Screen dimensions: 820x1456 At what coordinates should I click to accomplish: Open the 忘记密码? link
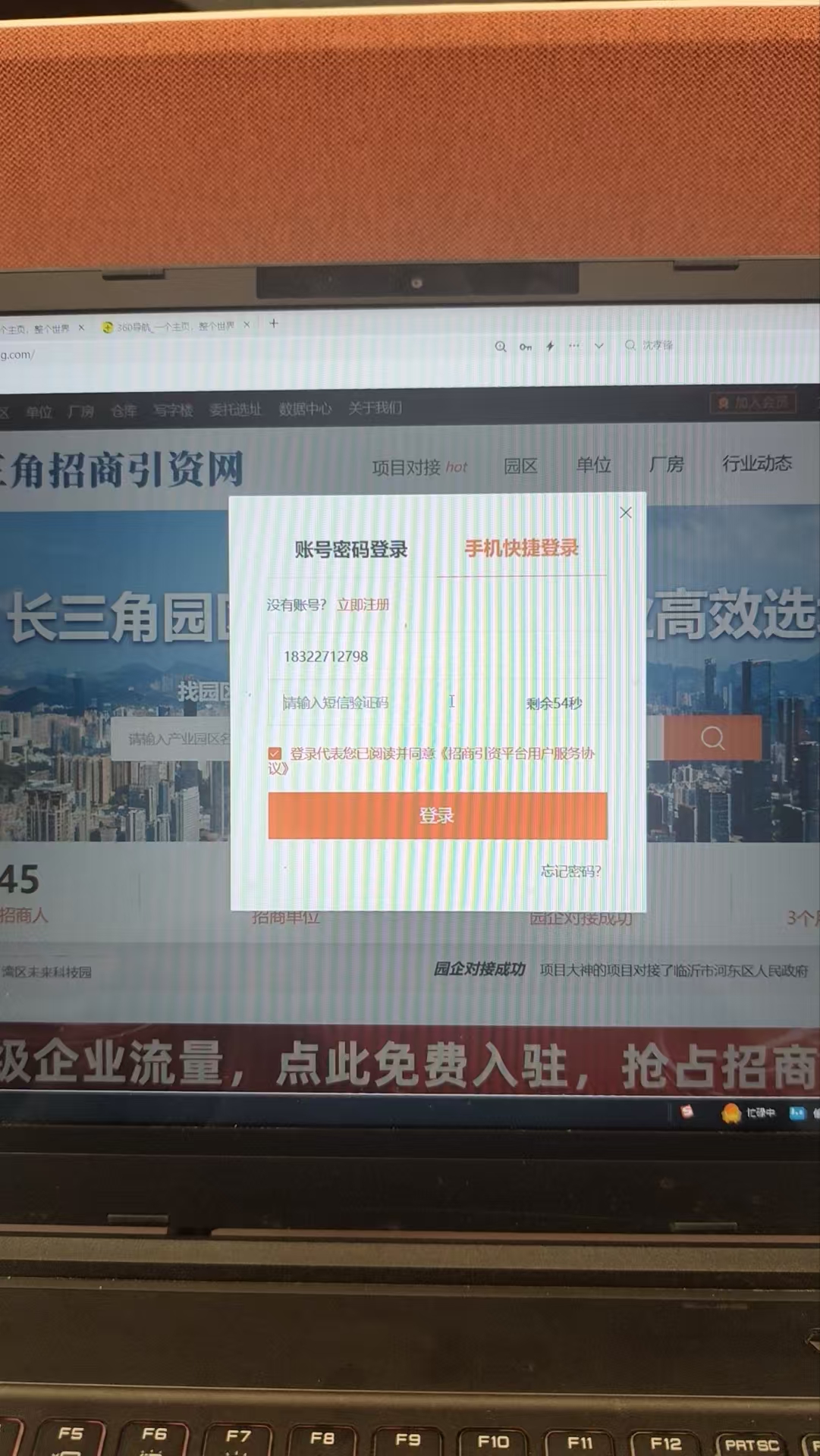pyautogui.click(x=570, y=871)
